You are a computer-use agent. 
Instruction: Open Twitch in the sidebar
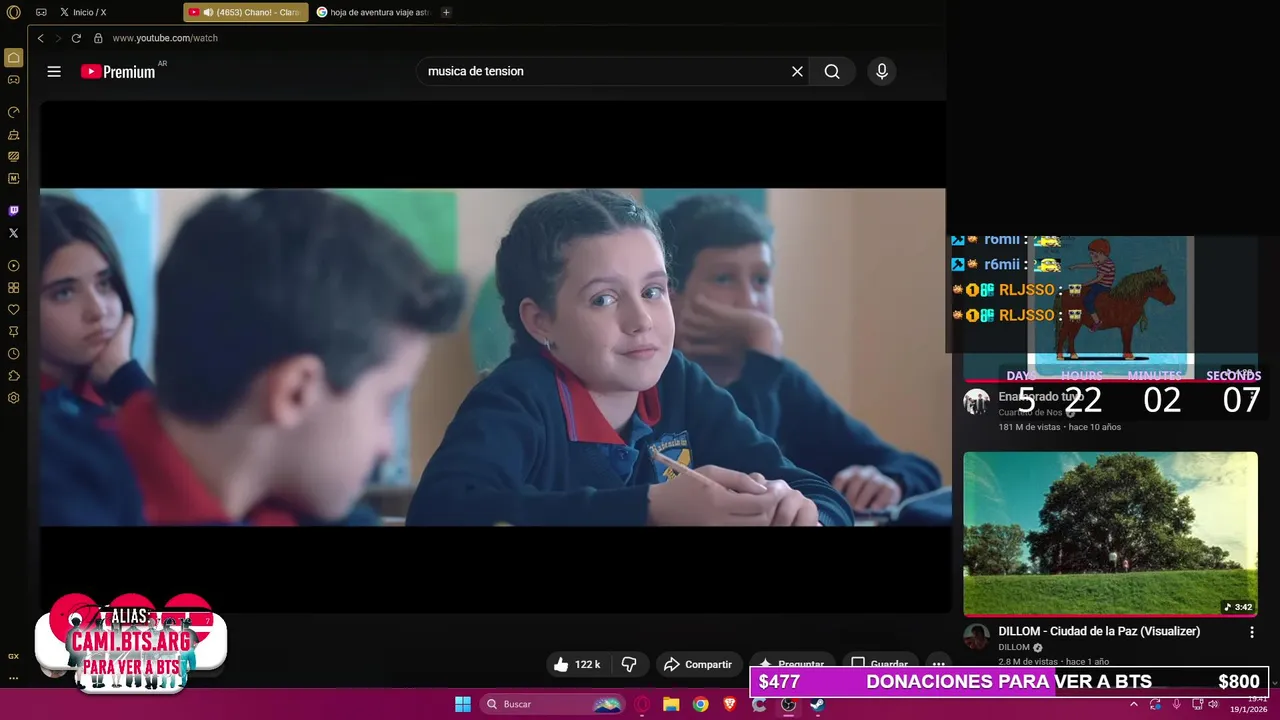click(14, 211)
